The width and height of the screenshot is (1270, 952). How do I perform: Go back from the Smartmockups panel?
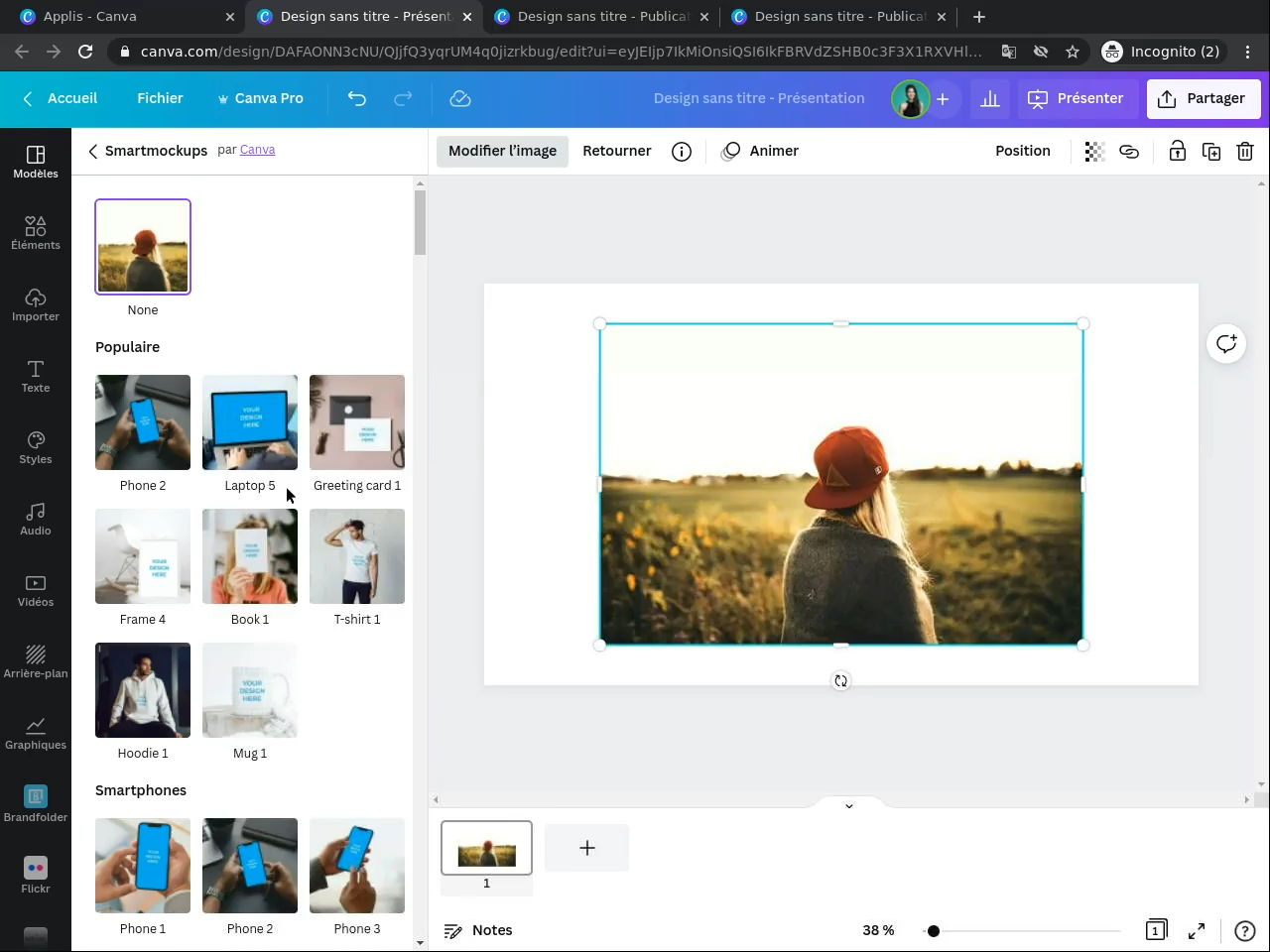coord(92,151)
